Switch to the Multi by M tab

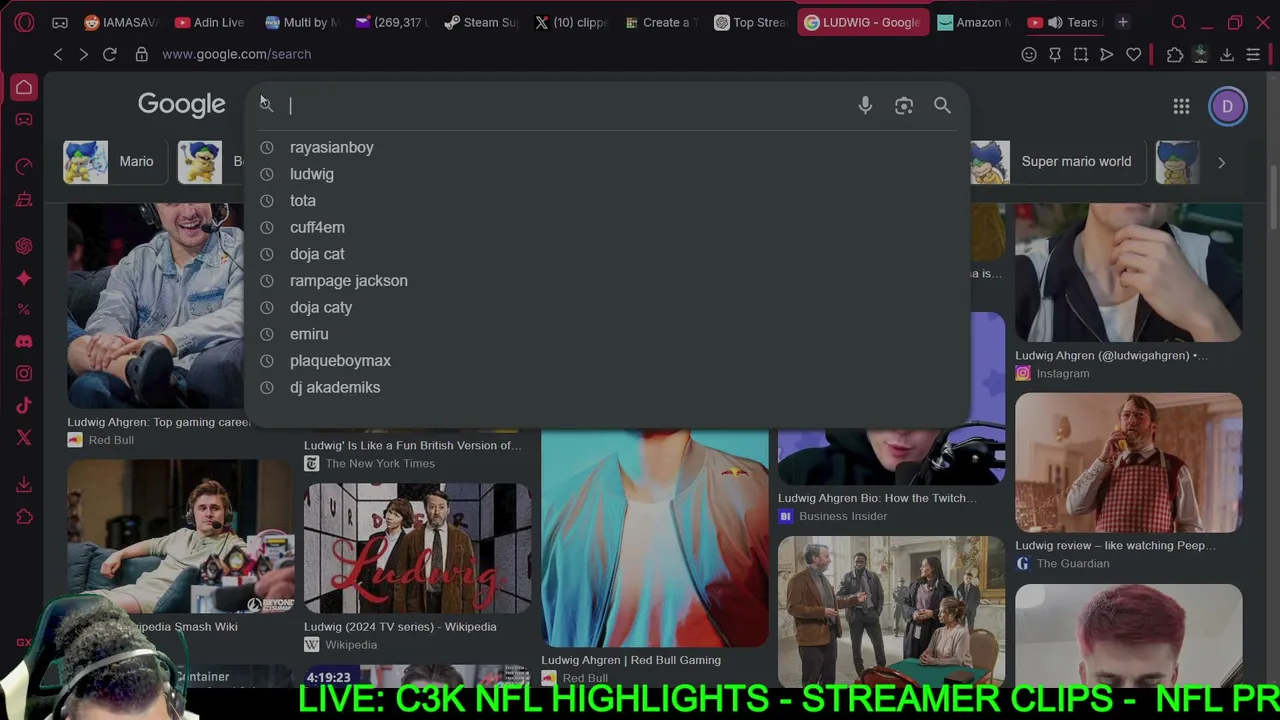300,22
